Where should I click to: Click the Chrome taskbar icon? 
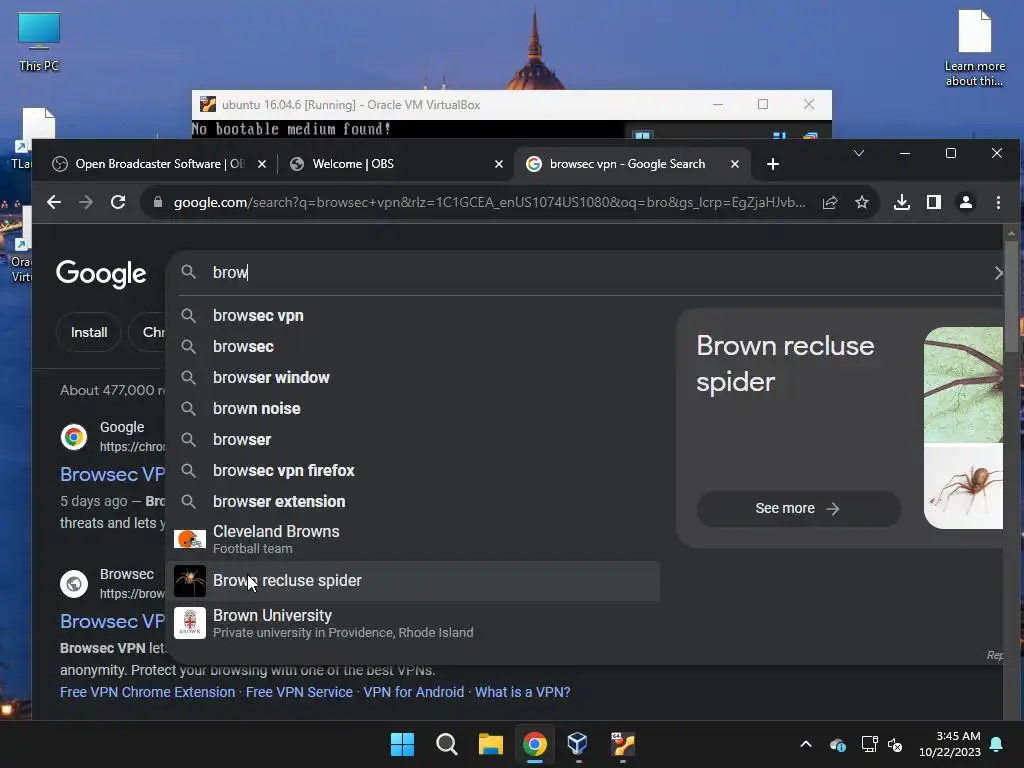[535, 744]
